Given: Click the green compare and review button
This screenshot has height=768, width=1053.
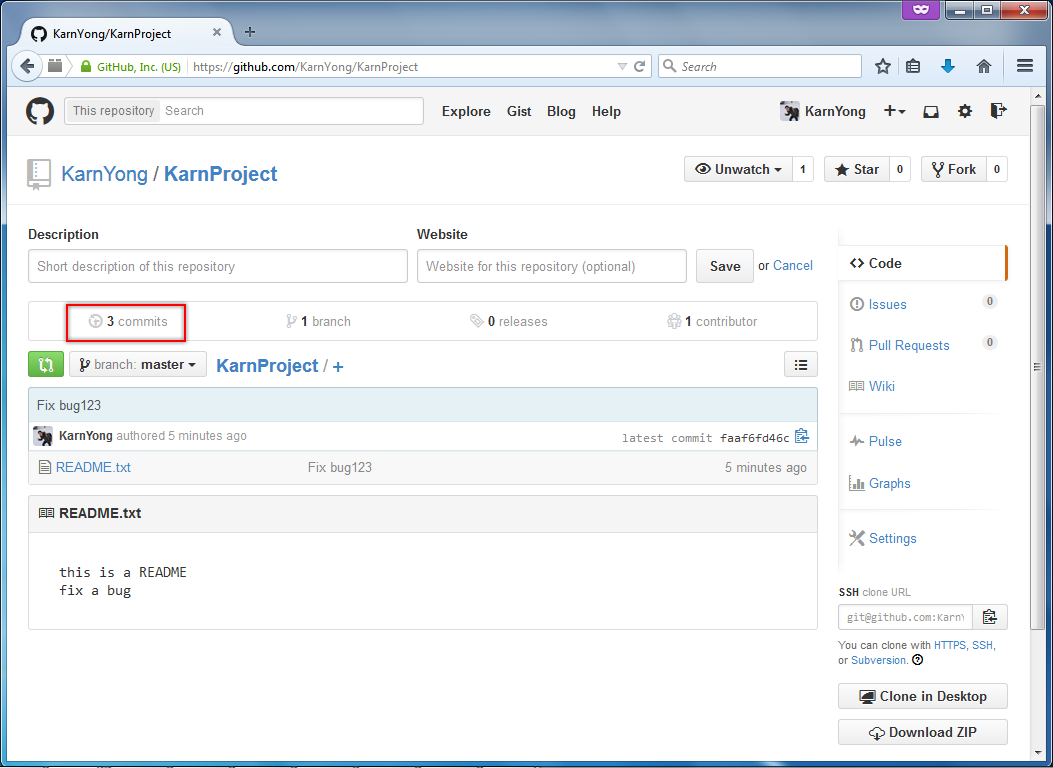Looking at the screenshot, I should coord(46,365).
